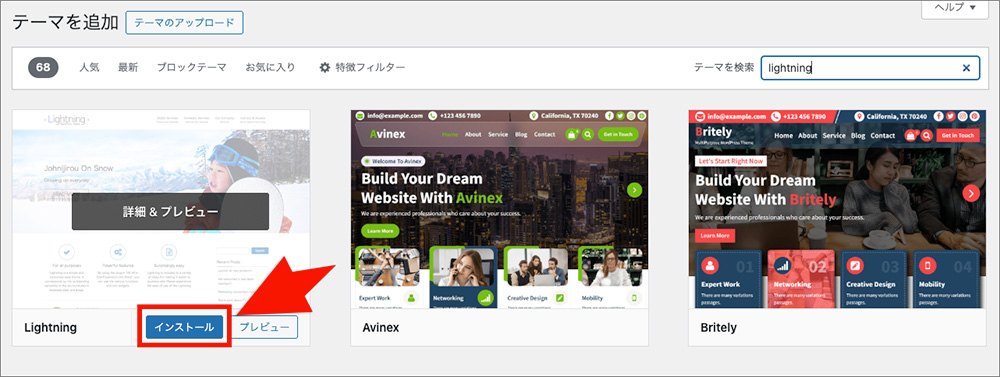Install the Lightning theme

pos(184,327)
